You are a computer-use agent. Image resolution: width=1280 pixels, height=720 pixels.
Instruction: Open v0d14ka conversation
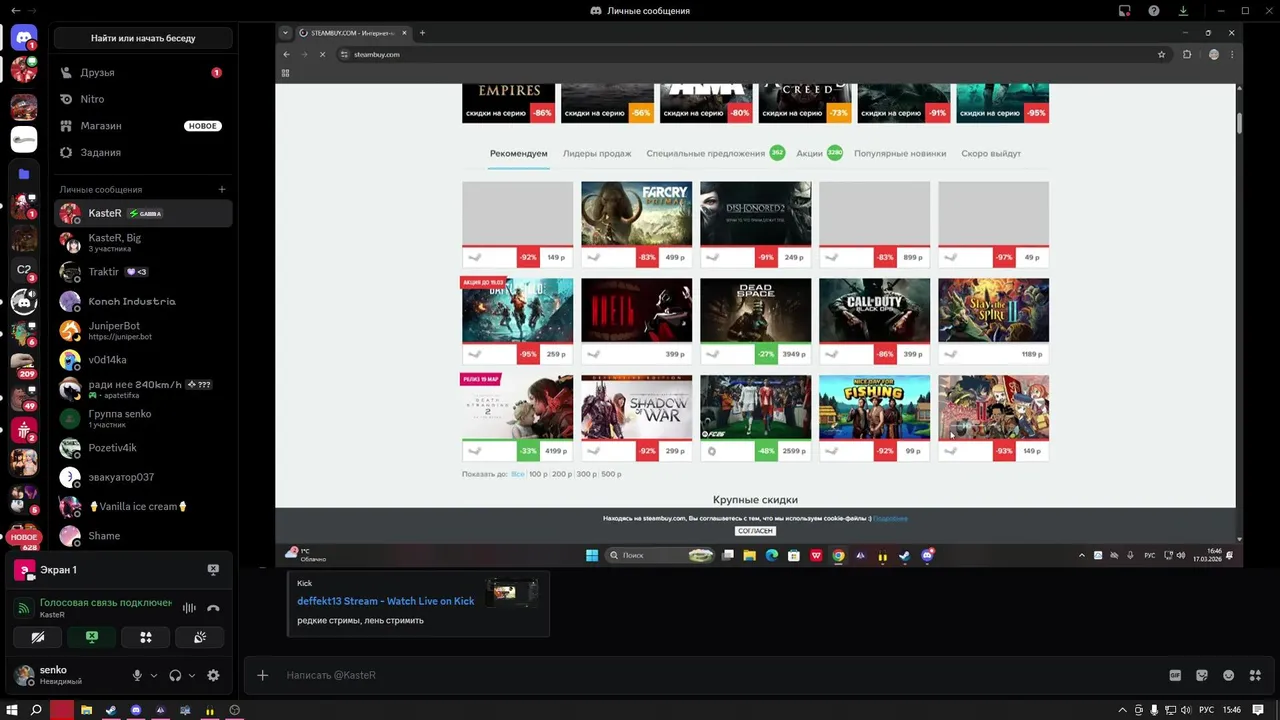pos(143,360)
